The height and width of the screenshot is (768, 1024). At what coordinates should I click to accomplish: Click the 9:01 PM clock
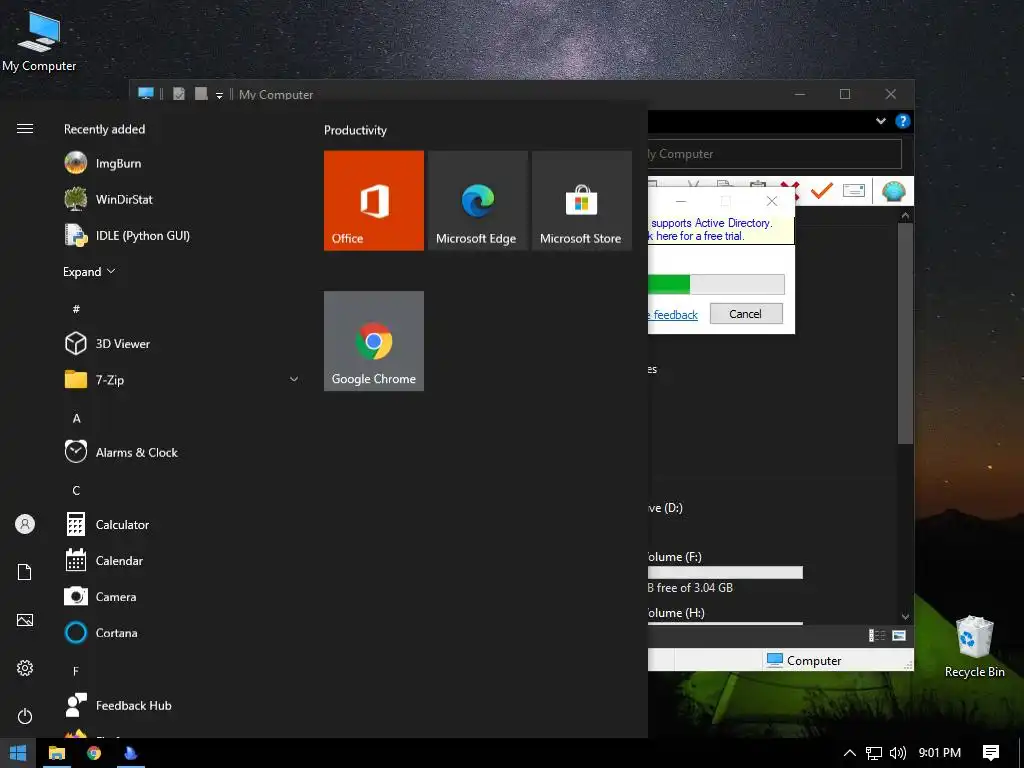point(940,753)
